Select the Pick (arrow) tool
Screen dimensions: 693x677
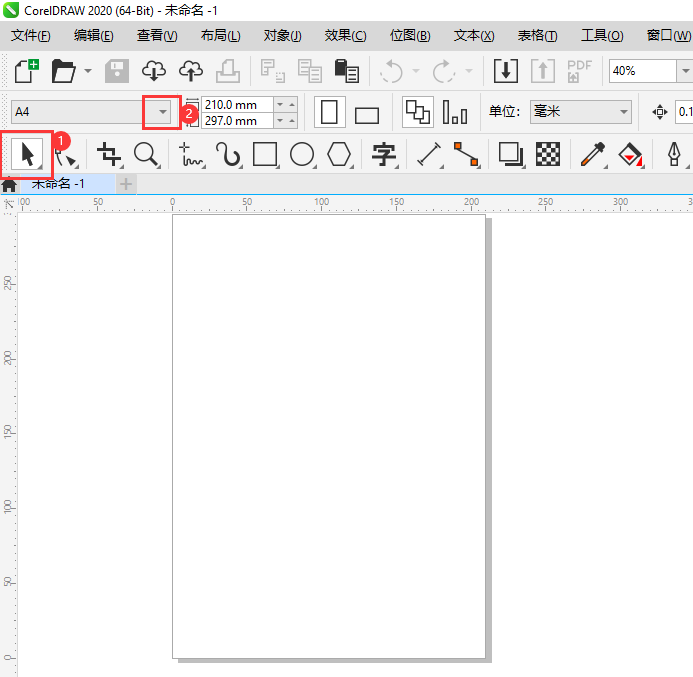coord(27,155)
